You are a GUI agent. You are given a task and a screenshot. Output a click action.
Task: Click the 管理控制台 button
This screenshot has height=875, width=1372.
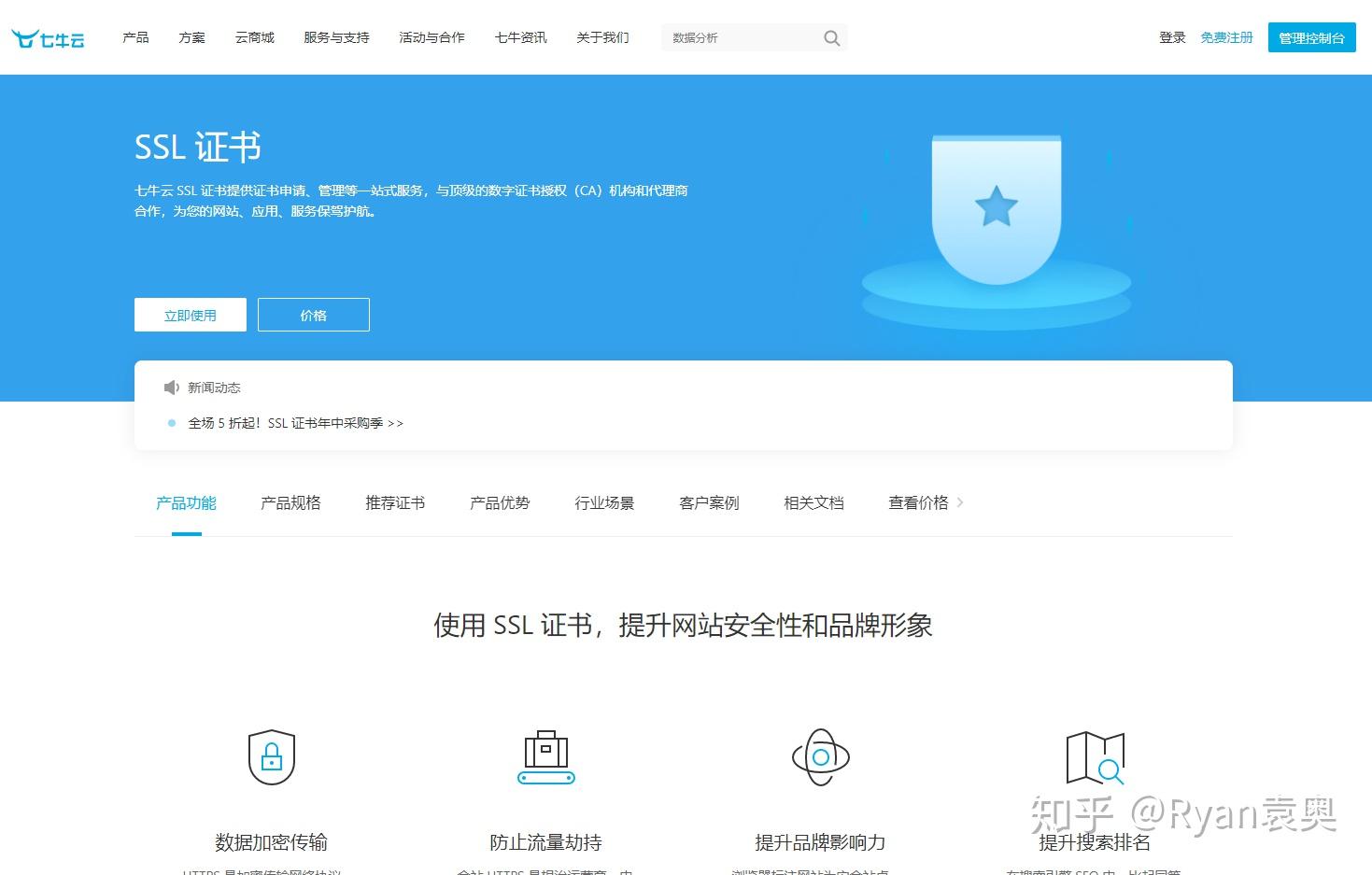[x=1311, y=37]
